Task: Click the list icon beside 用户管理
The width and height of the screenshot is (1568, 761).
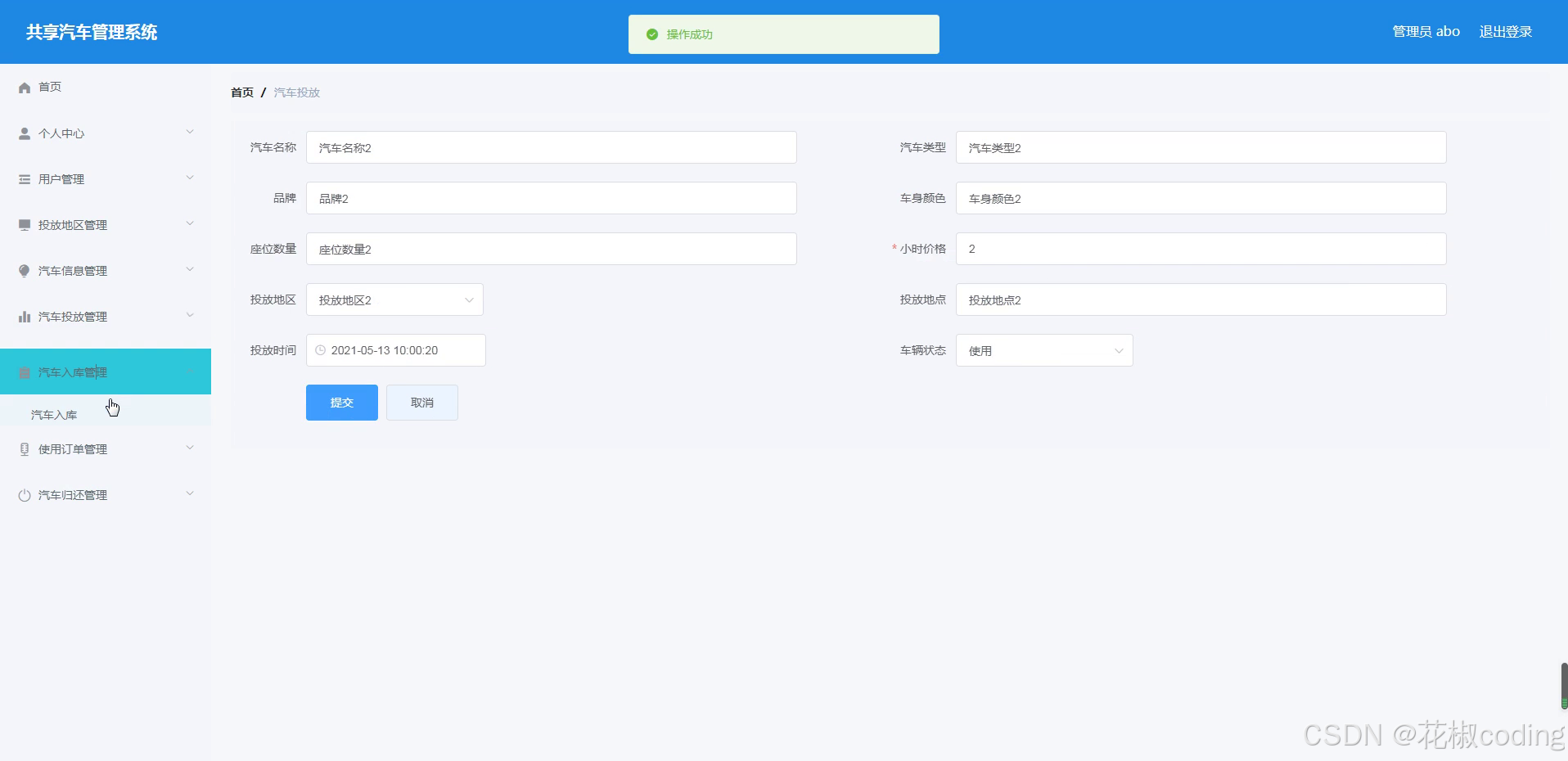Action: coord(25,179)
